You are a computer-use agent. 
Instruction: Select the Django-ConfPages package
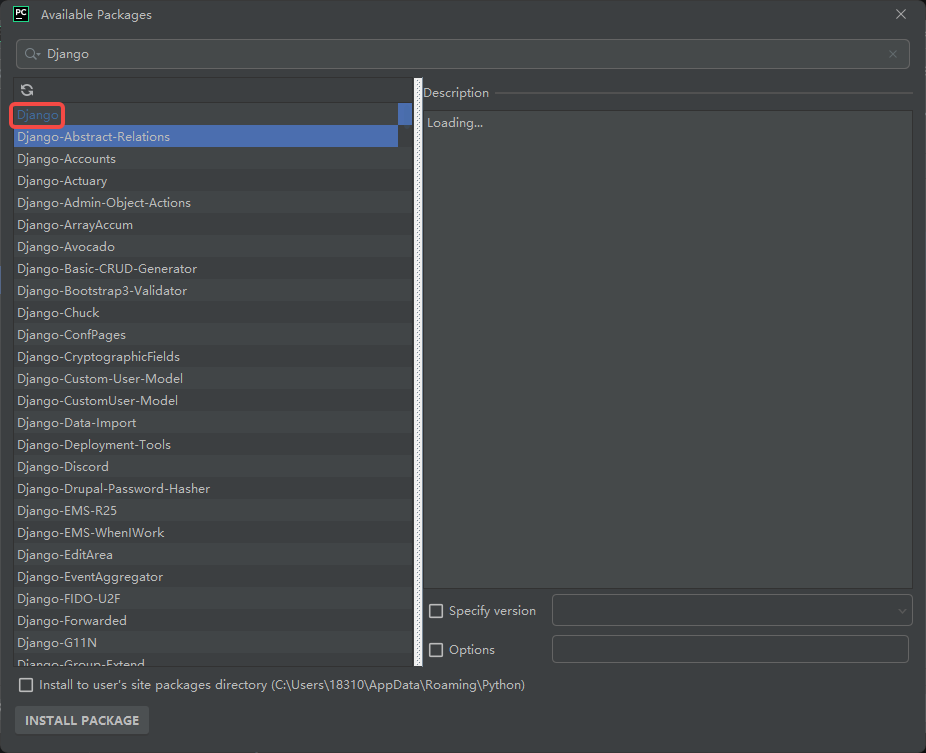coord(213,334)
